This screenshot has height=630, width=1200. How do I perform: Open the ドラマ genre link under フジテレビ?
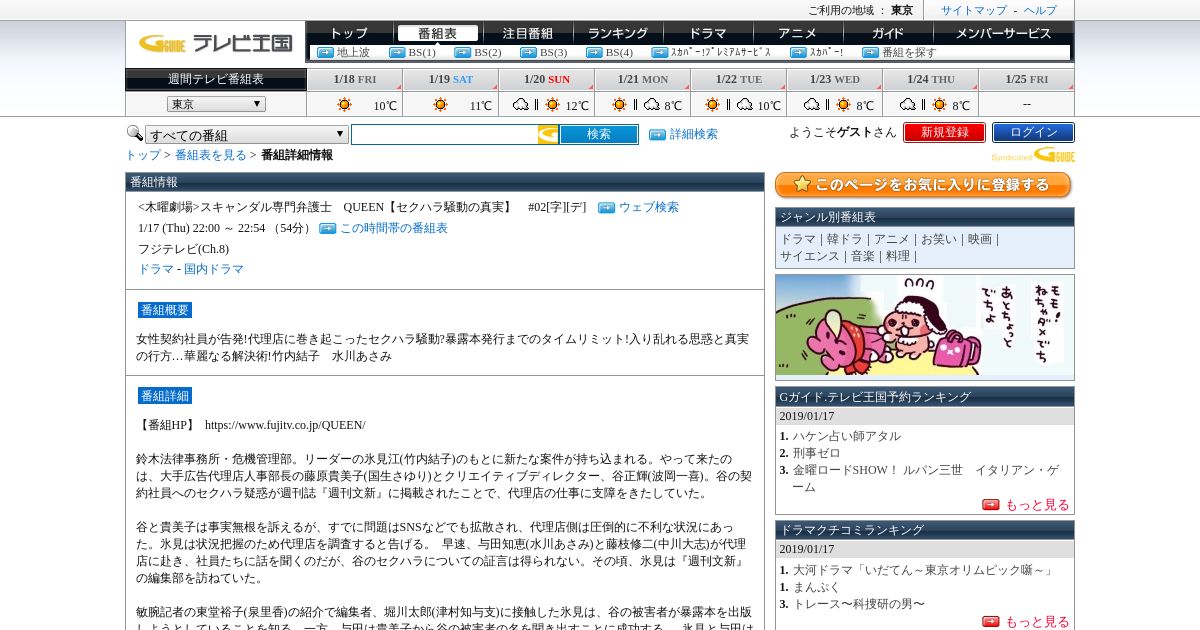(x=156, y=269)
